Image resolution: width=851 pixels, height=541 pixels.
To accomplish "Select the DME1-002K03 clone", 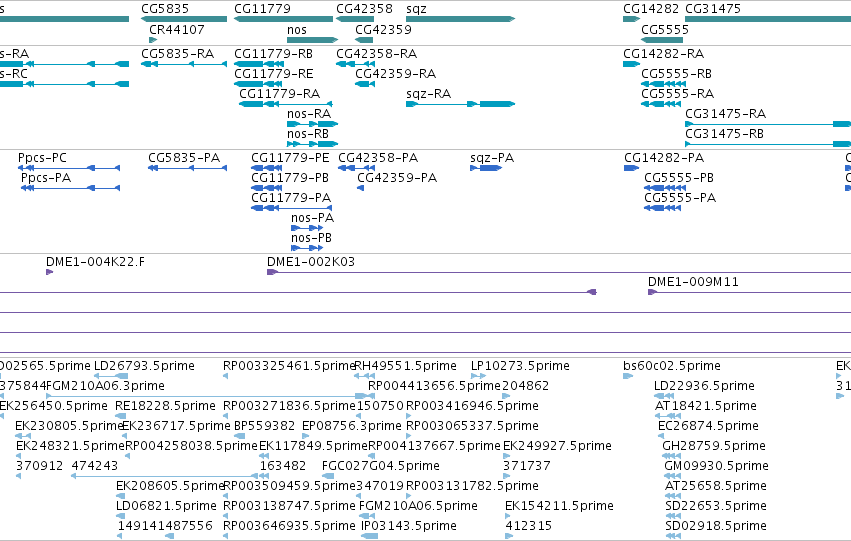I will pos(559,272).
